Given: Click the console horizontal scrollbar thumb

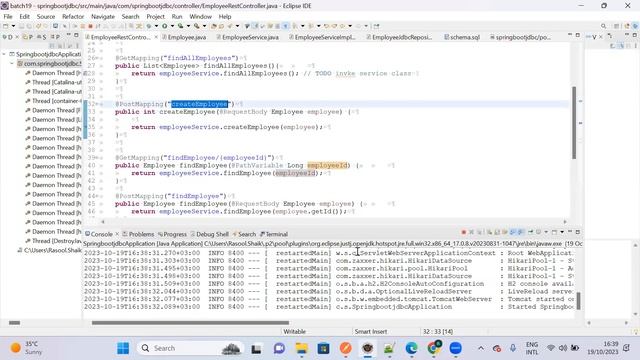Looking at the screenshot, I should (190, 323).
